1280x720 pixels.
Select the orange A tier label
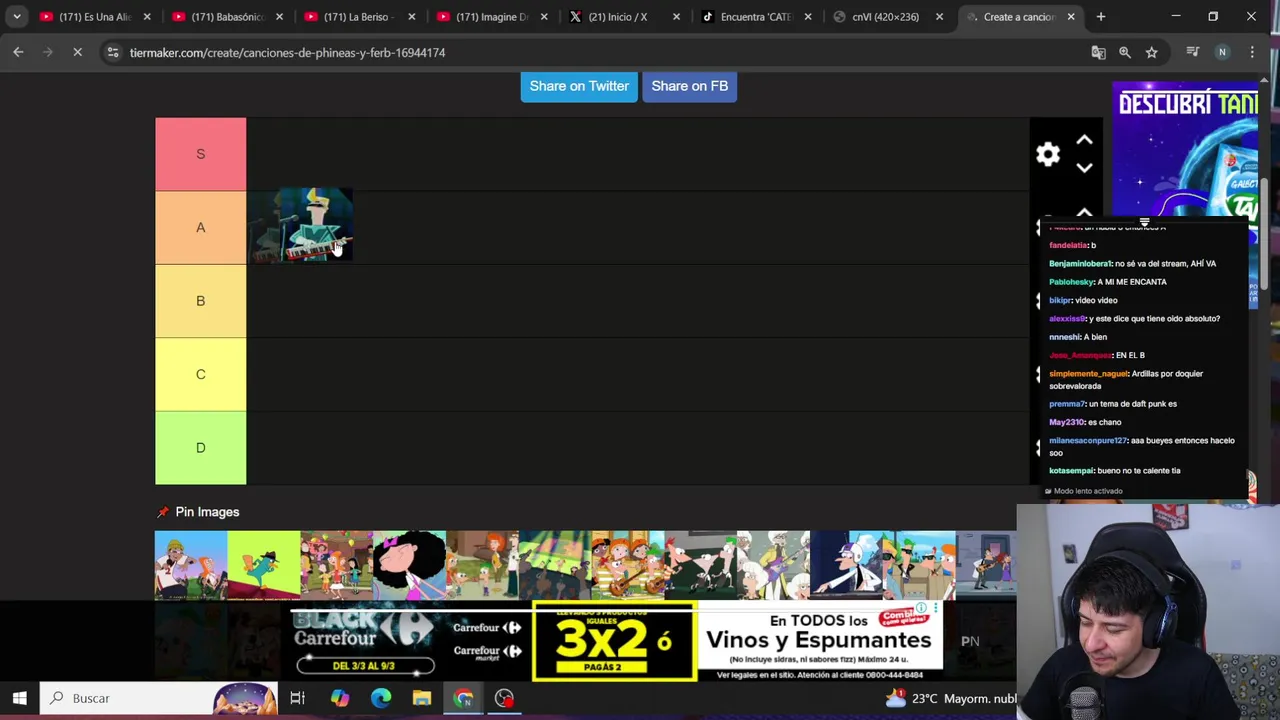200,227
